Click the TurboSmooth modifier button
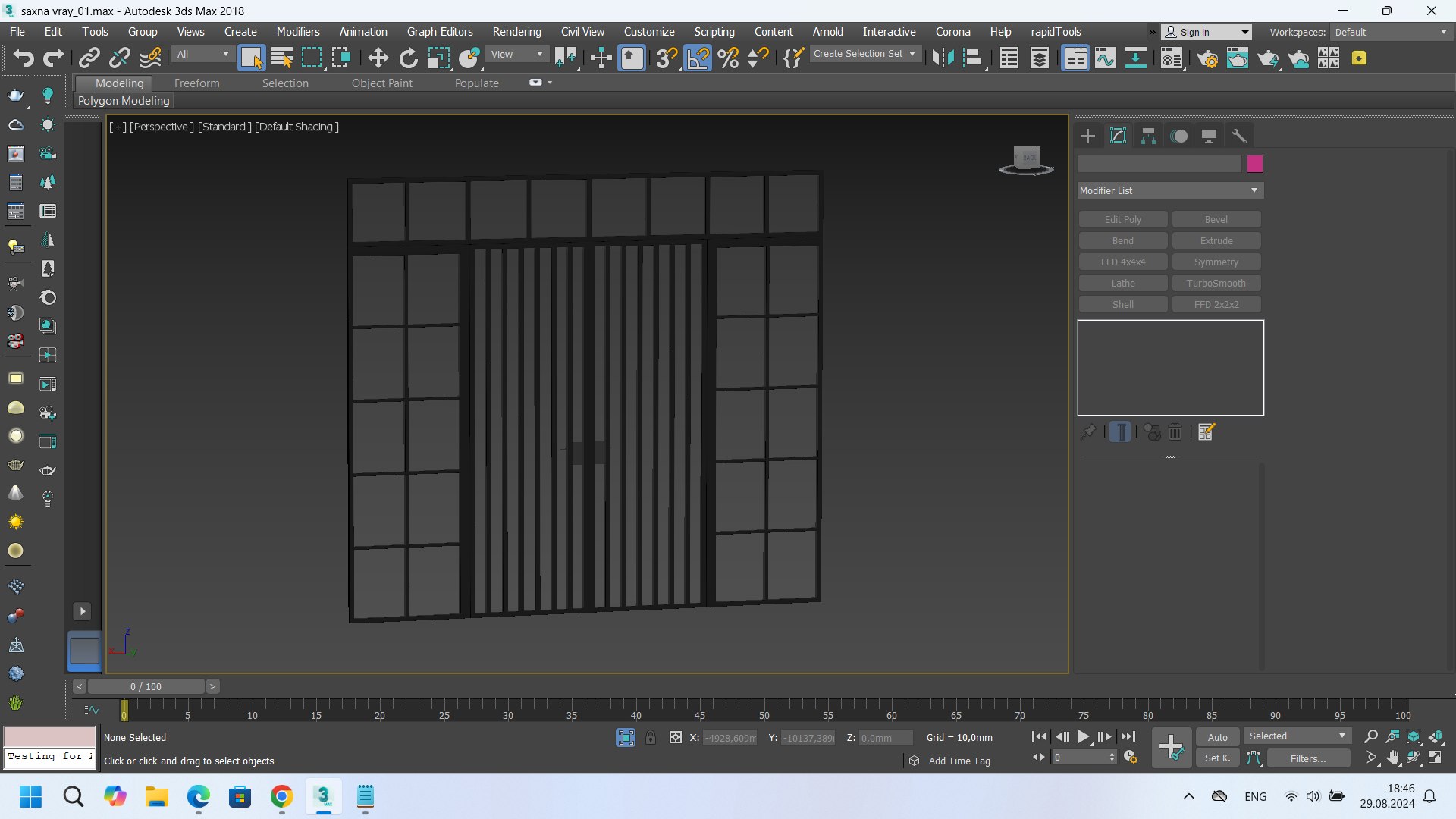Screen dimensions: 1456x819 [x=1216, y=283]
